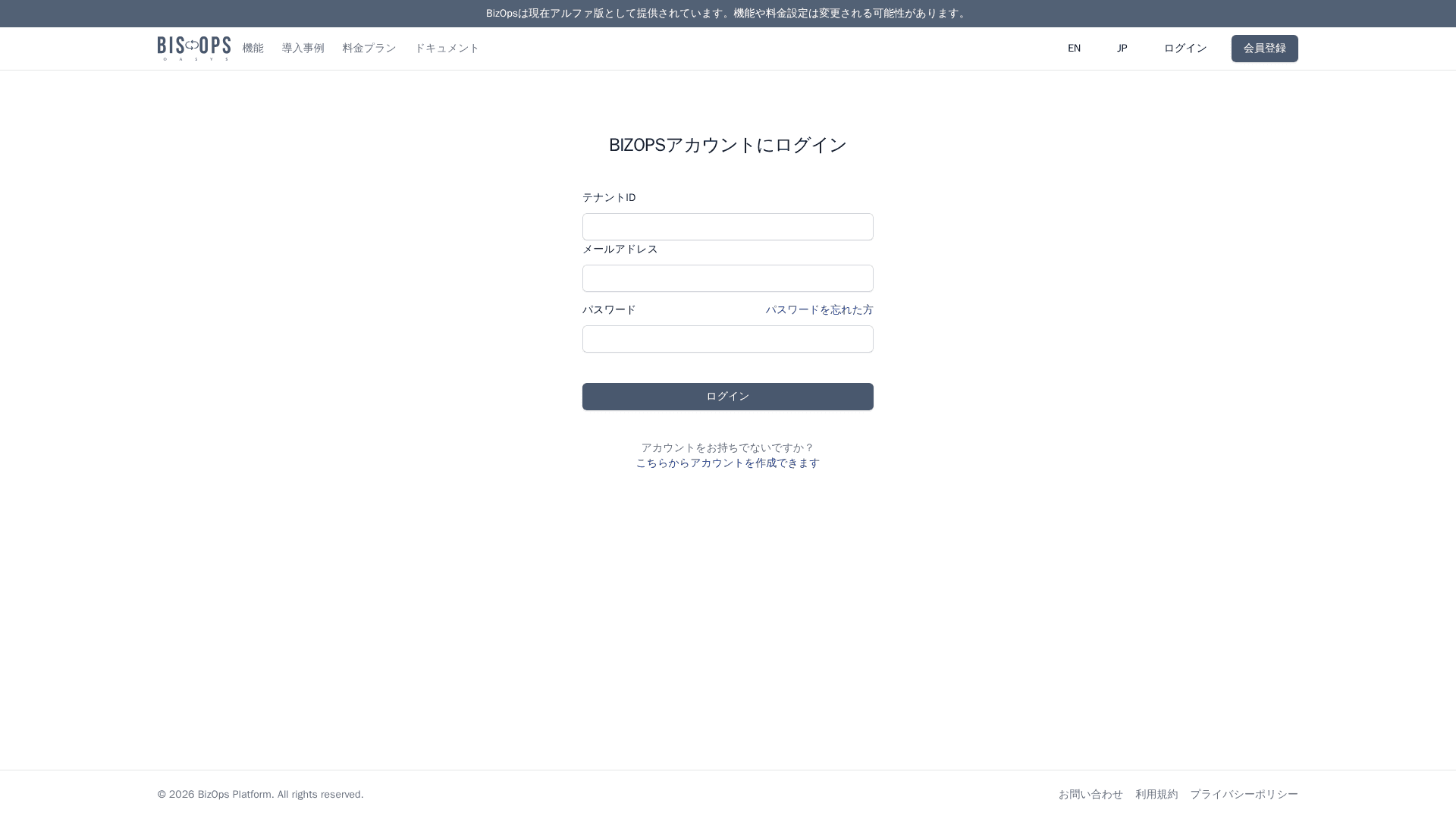Click the メールアドレス field label
Screen dimensions: 1456x819
click(x=620, y=249)
